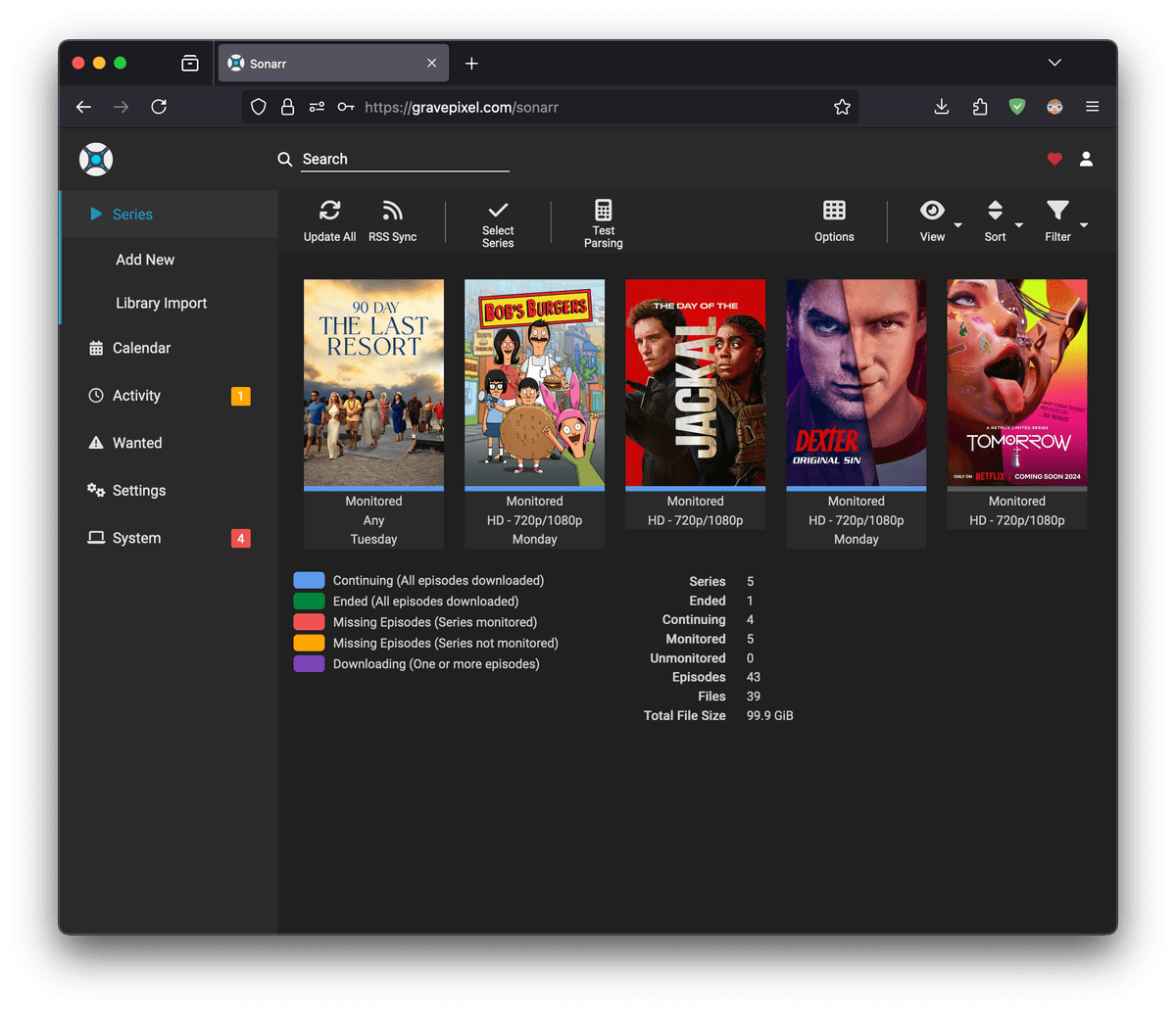1176x1012 pixels.
Task: Click the browser back arrow
Action: pos(84,107)
